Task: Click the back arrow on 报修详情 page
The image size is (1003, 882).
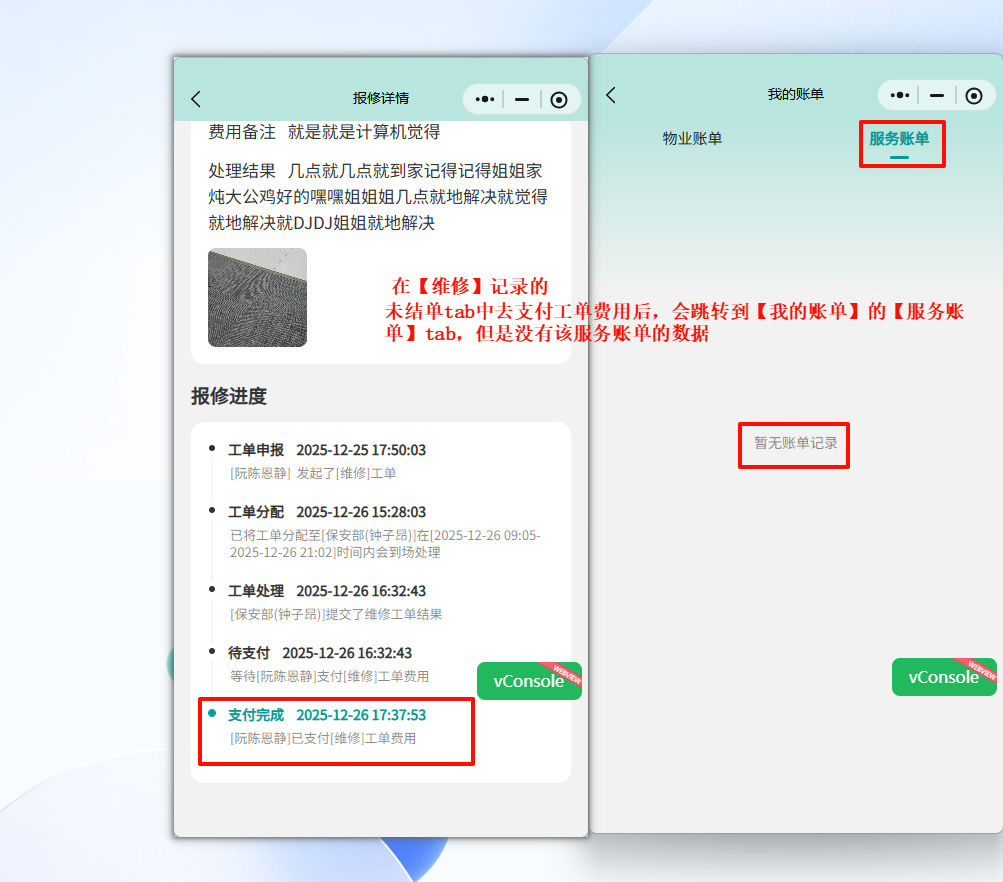Action: (195, 99)
